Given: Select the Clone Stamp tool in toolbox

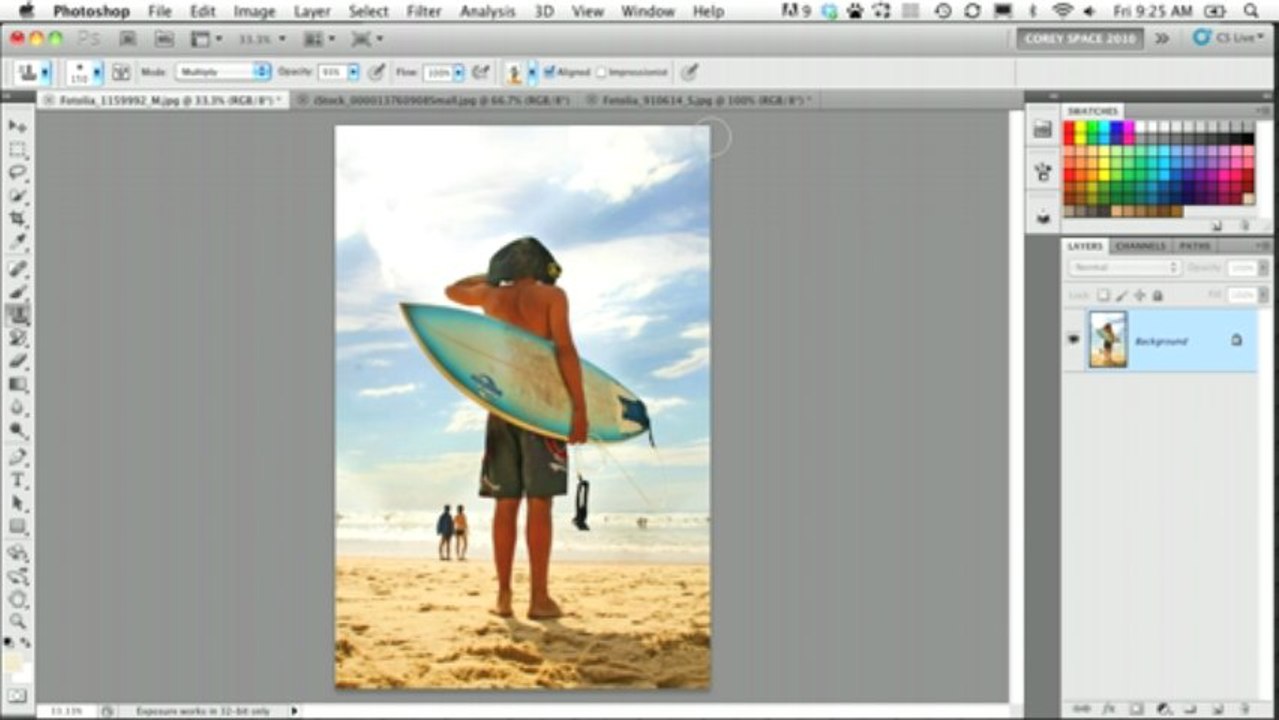Looking at the screenshot, I should [x=18, y=315].
